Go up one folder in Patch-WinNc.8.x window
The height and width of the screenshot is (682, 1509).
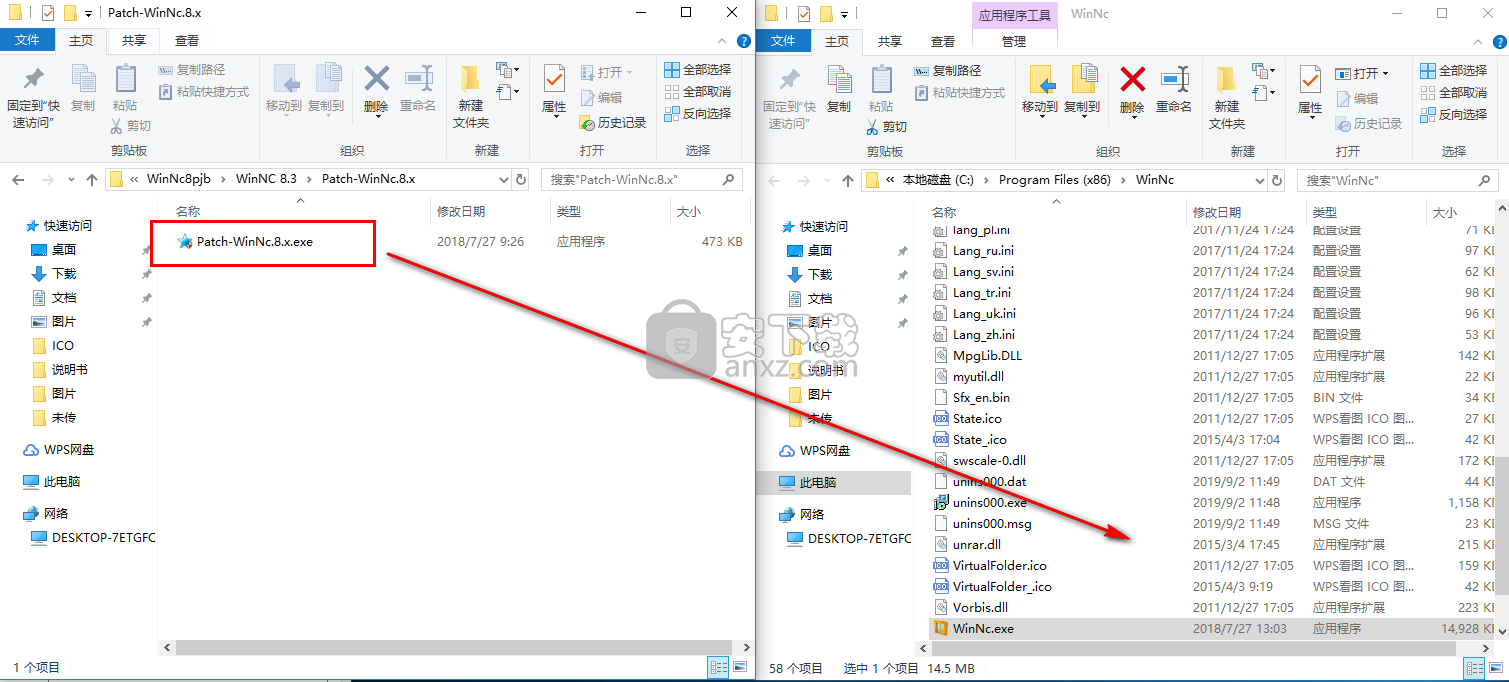92,179
